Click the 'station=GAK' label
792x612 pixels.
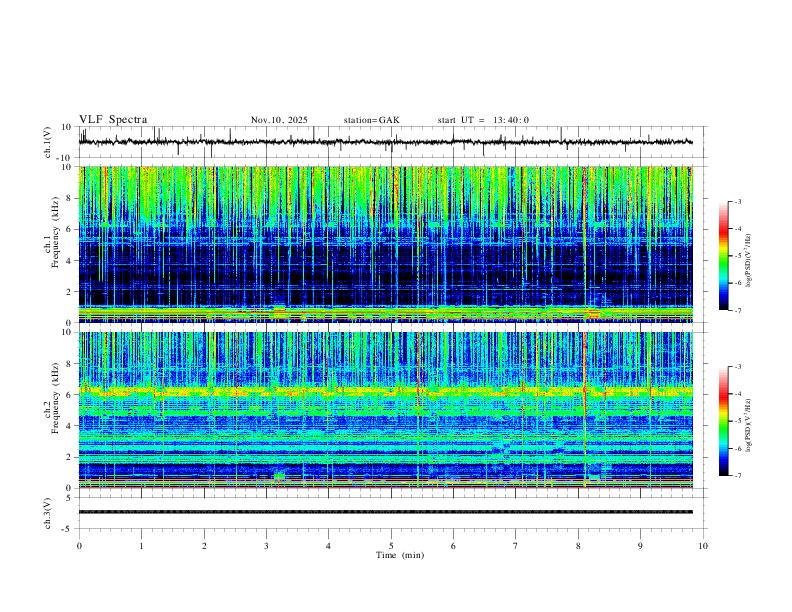pos(371,120)
